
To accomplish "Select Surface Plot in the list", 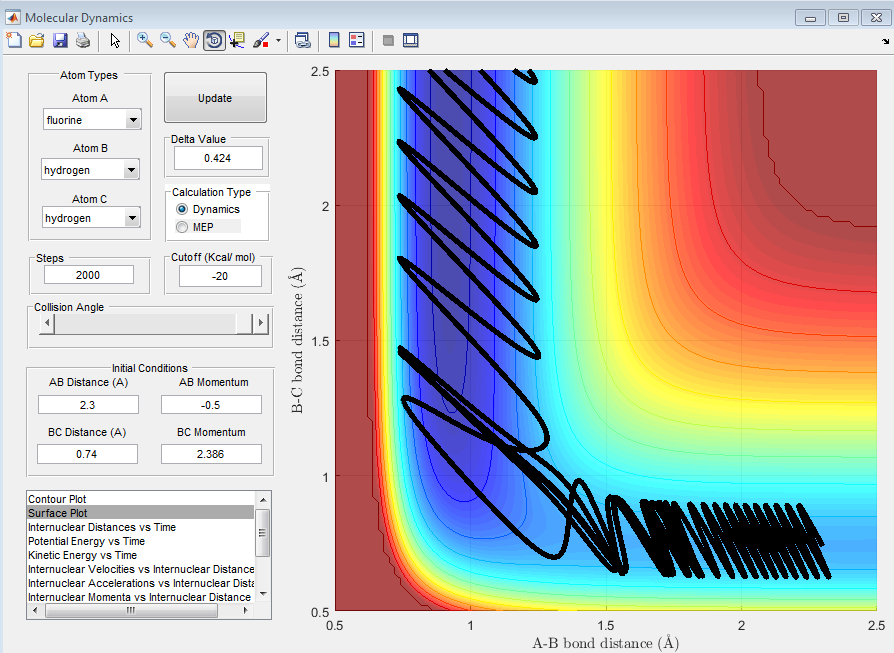I will point(141,513).
